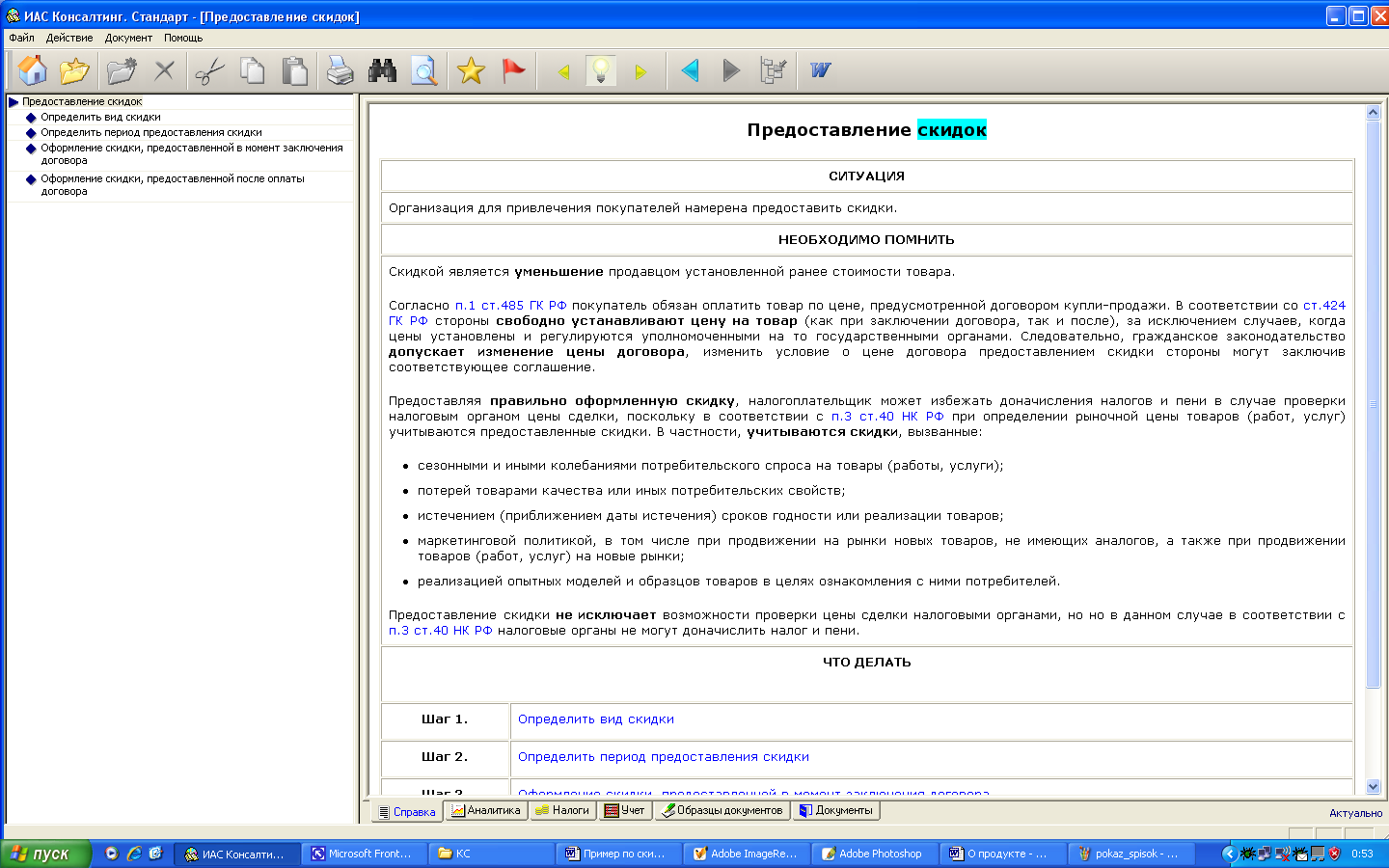Follow the Шаг 2 link Определить период предоставления скидки
1389x868 pixels.
[664, 756]
